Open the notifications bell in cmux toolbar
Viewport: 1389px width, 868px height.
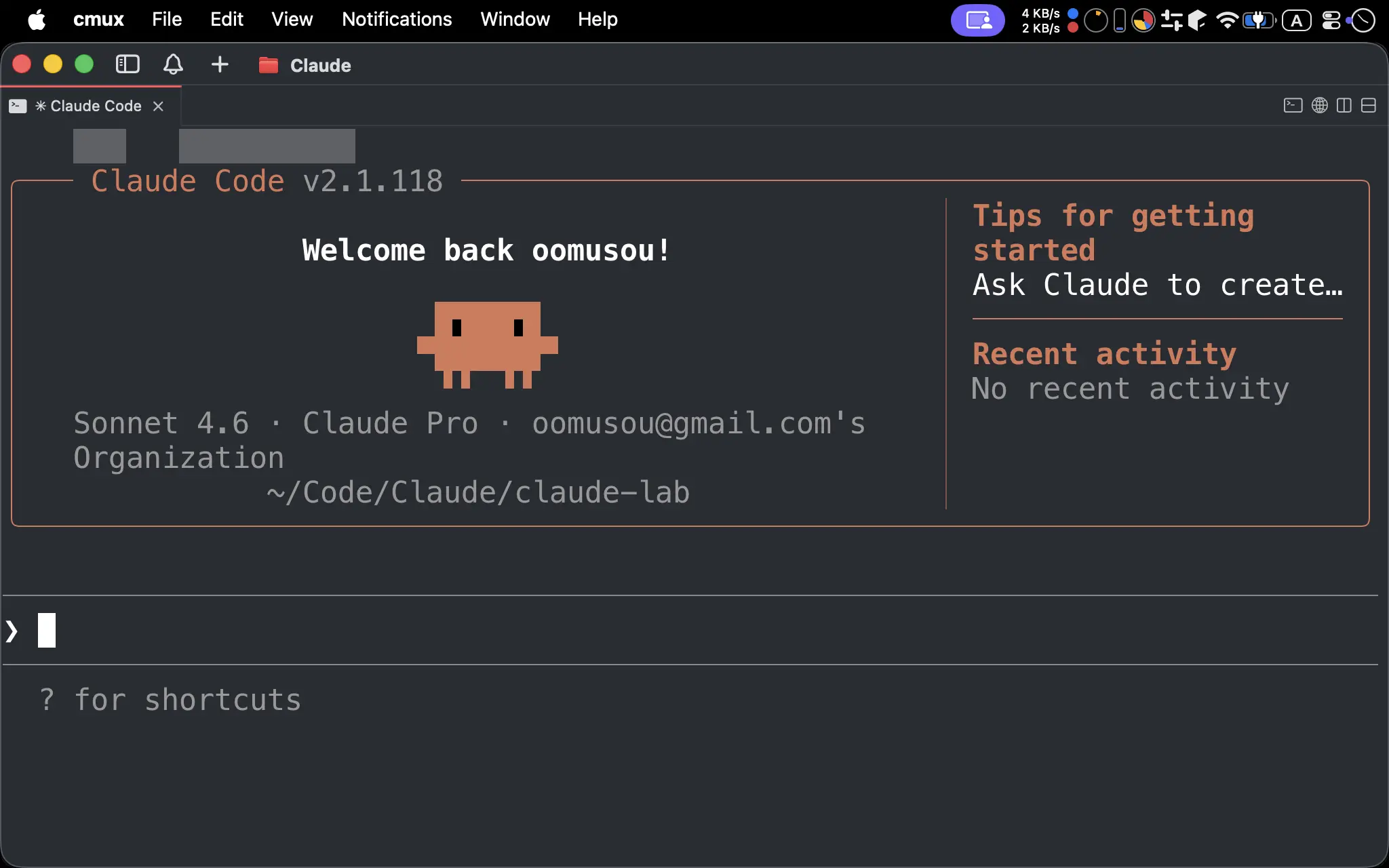[173, 64]
